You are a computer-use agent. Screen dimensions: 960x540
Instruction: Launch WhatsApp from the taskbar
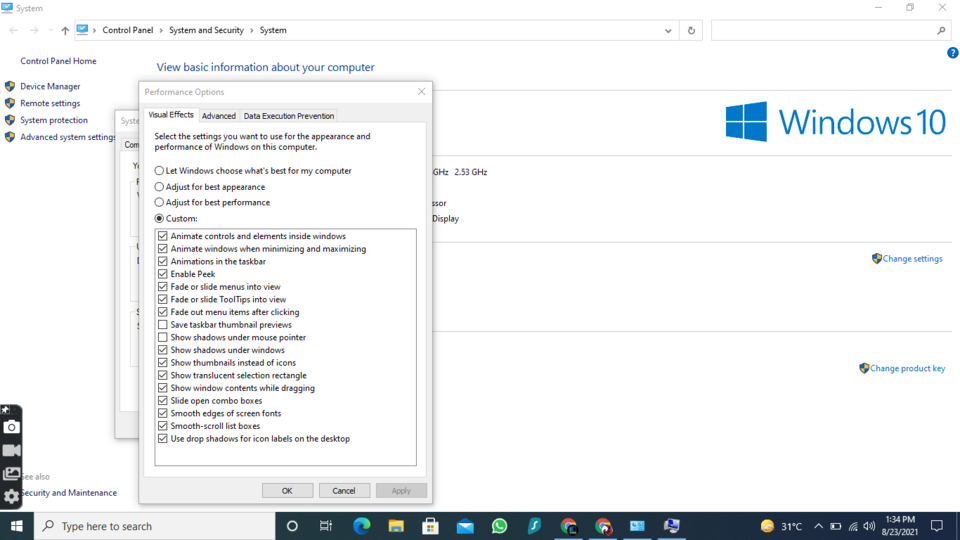tap(499, 526)
